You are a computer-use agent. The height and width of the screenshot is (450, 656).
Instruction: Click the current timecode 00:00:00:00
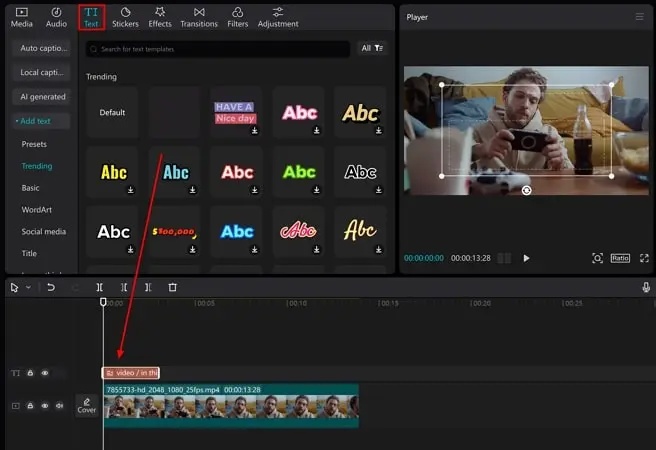tap(423, 258)
